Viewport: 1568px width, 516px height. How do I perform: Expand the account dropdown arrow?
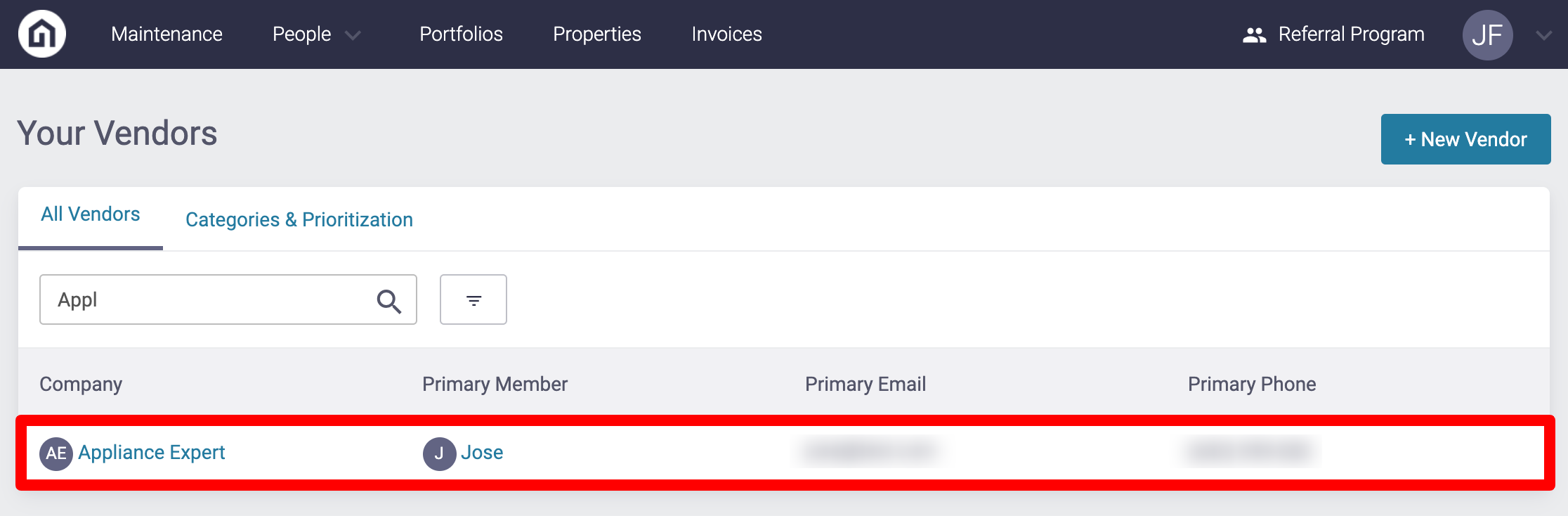pyautogui.click(x=1543, y=35)
